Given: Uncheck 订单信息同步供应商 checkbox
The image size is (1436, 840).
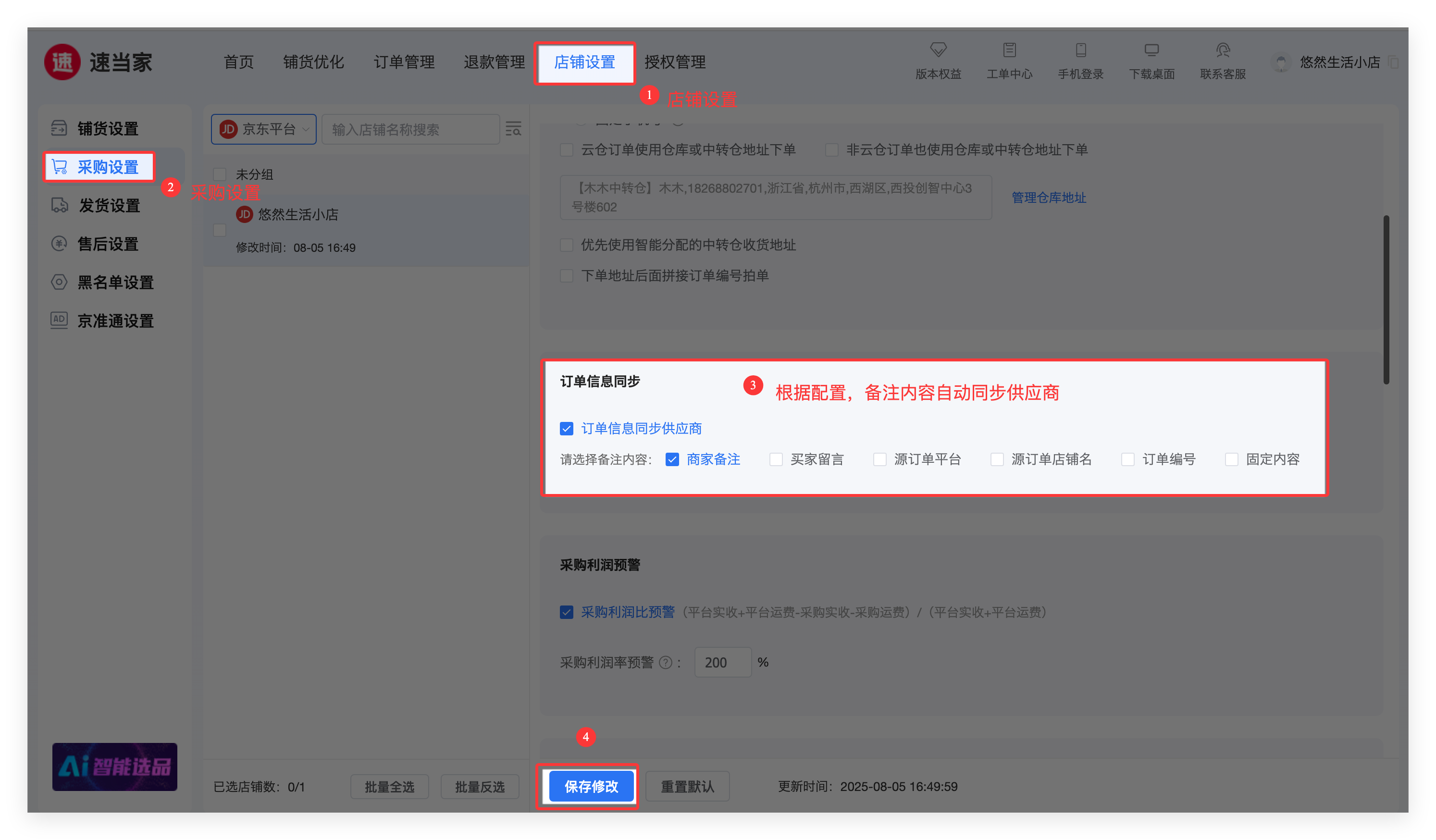Looking at the screenshot, I should coord(567,429).
